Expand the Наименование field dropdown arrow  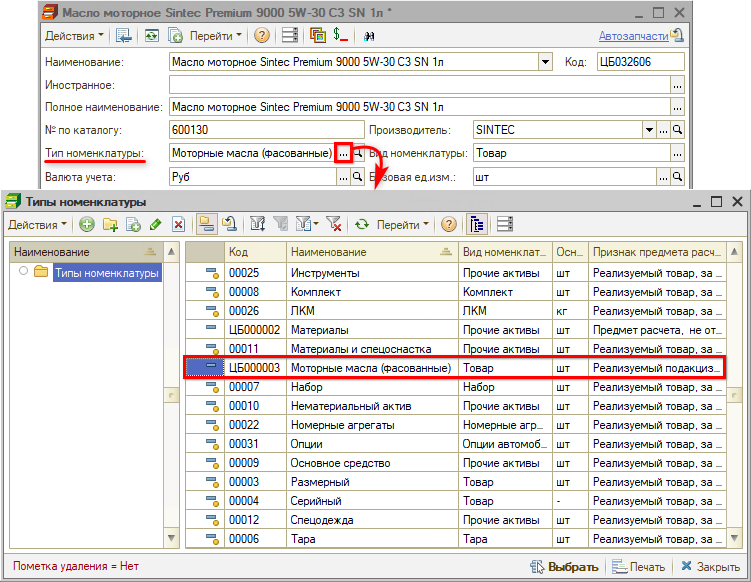click(545, 62)
